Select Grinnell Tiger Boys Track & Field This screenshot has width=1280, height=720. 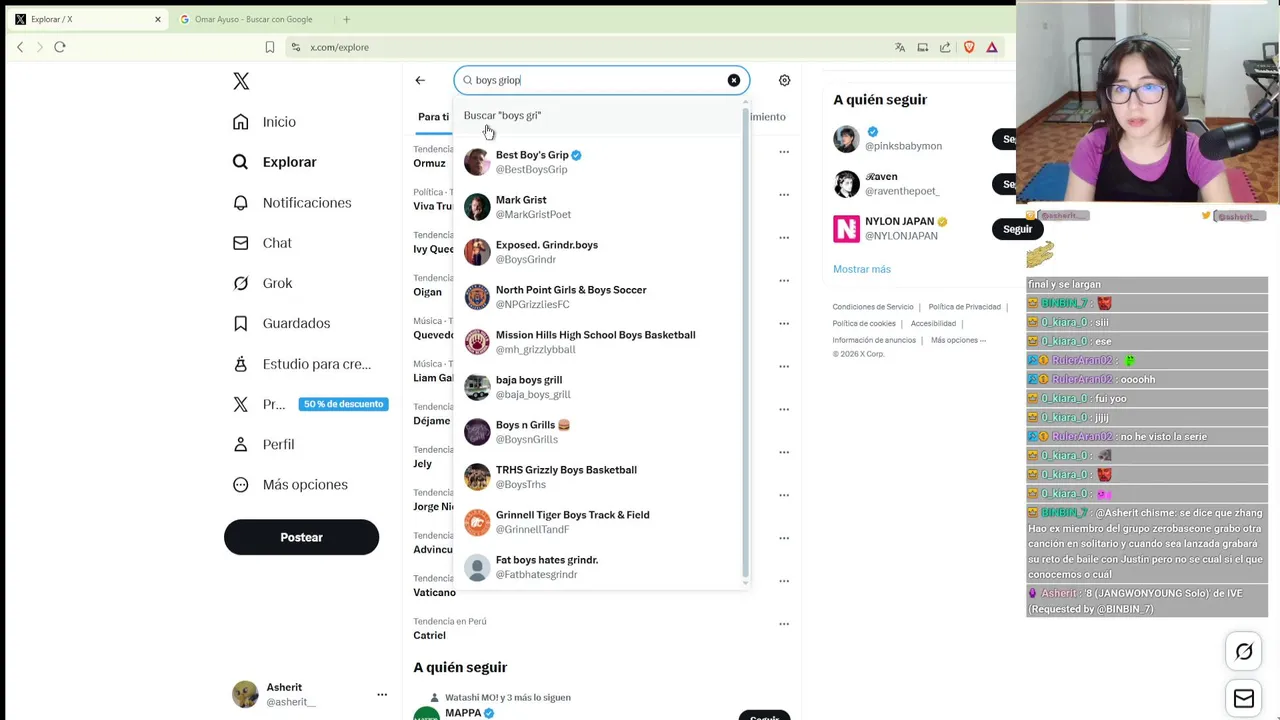point(600,522)
